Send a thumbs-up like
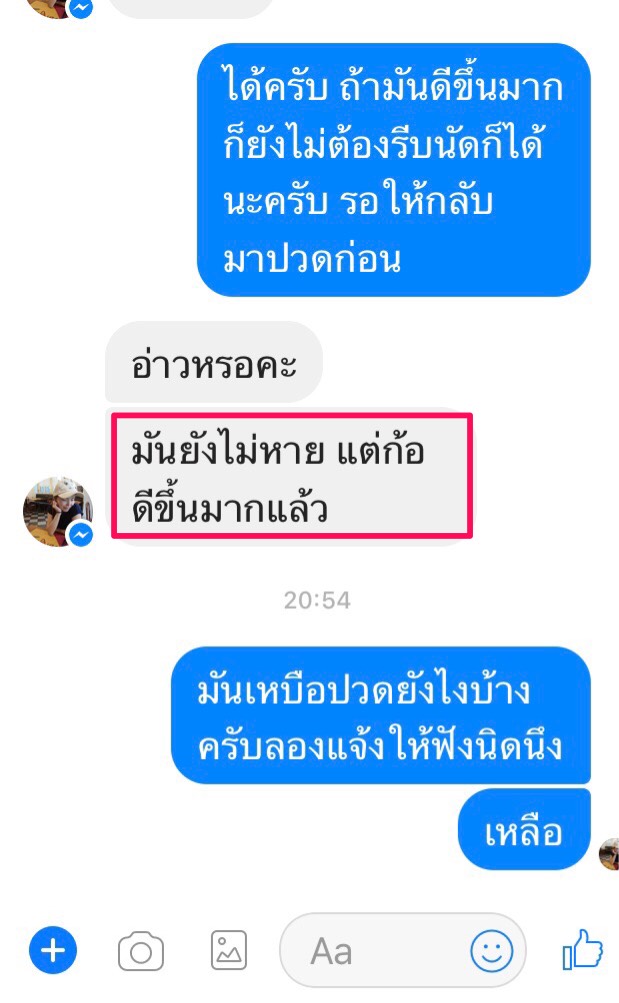619x1003 pixels. coord(583,949)
